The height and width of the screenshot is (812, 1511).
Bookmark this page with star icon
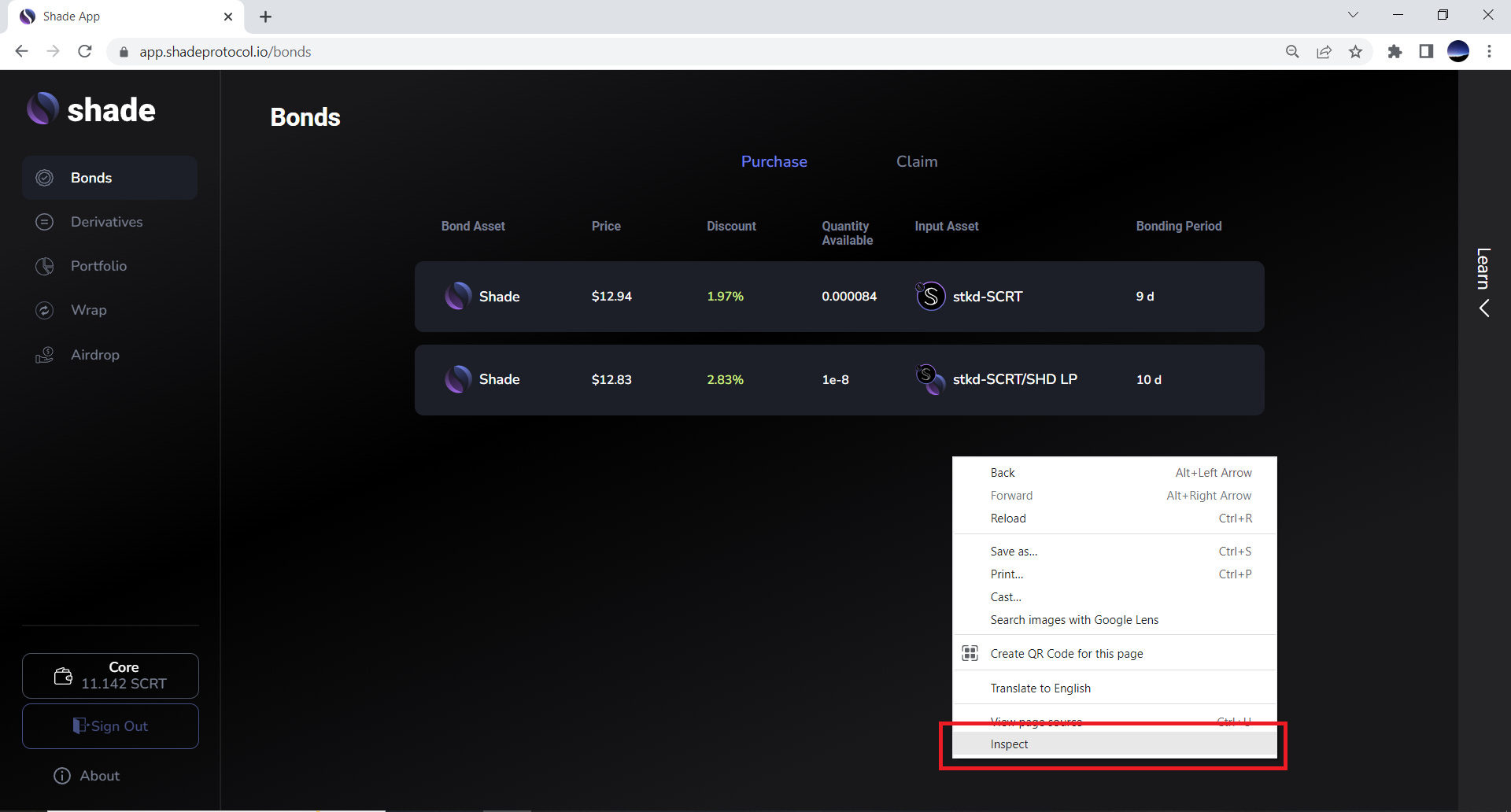(1355, 52)
